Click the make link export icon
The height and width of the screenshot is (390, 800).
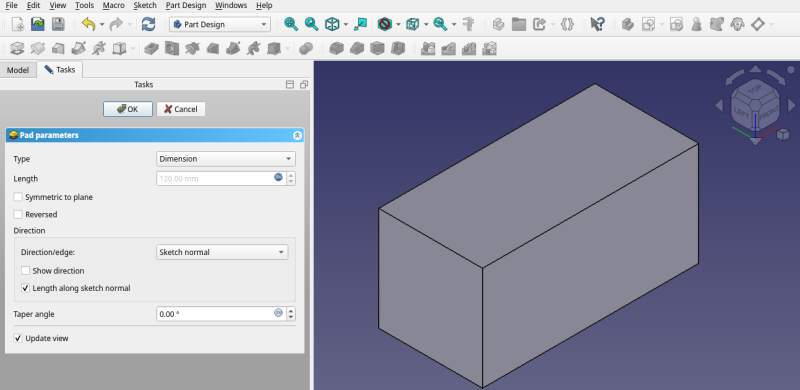(539, 24)
